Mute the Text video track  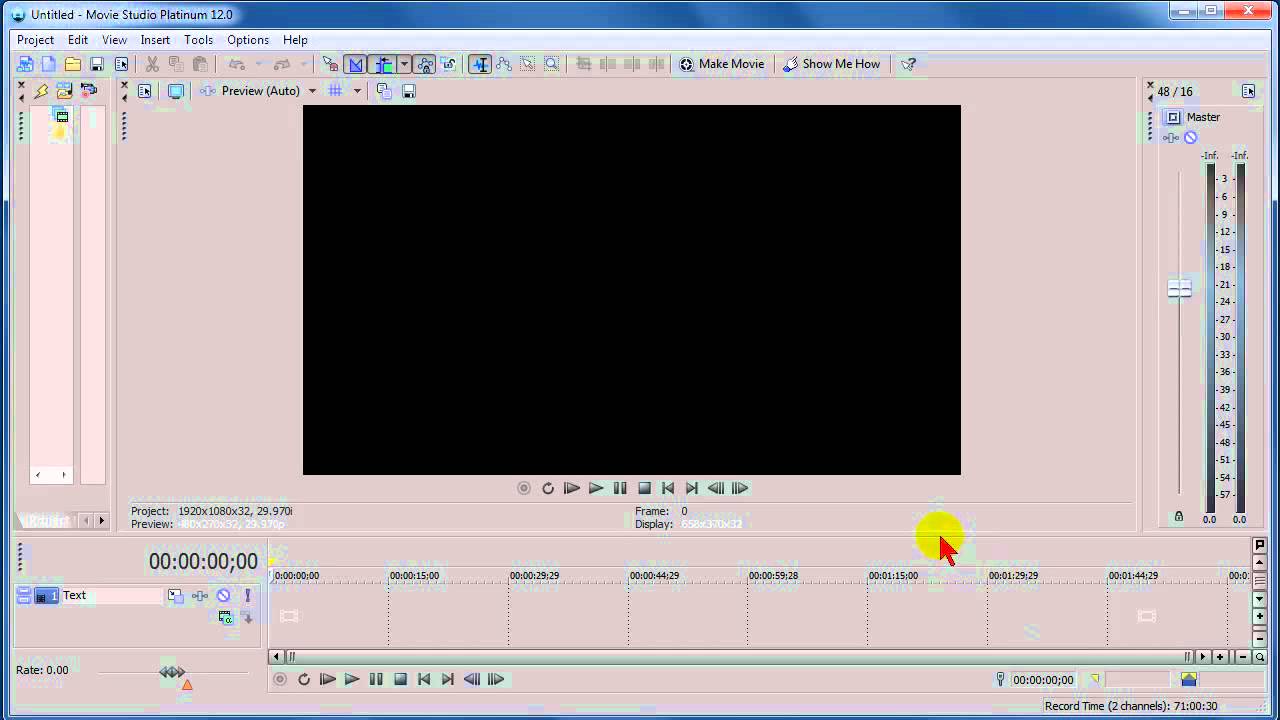pos(223,596)
